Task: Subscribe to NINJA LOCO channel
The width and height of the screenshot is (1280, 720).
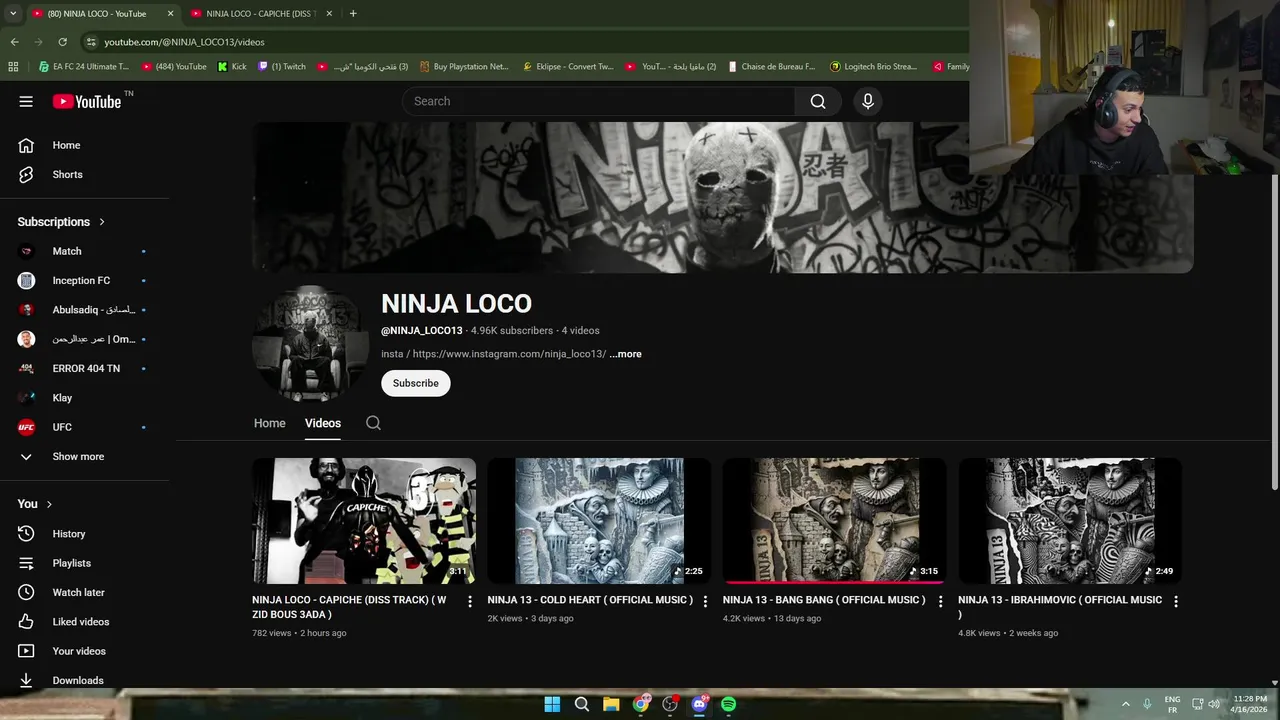Action: pos(416,383)
